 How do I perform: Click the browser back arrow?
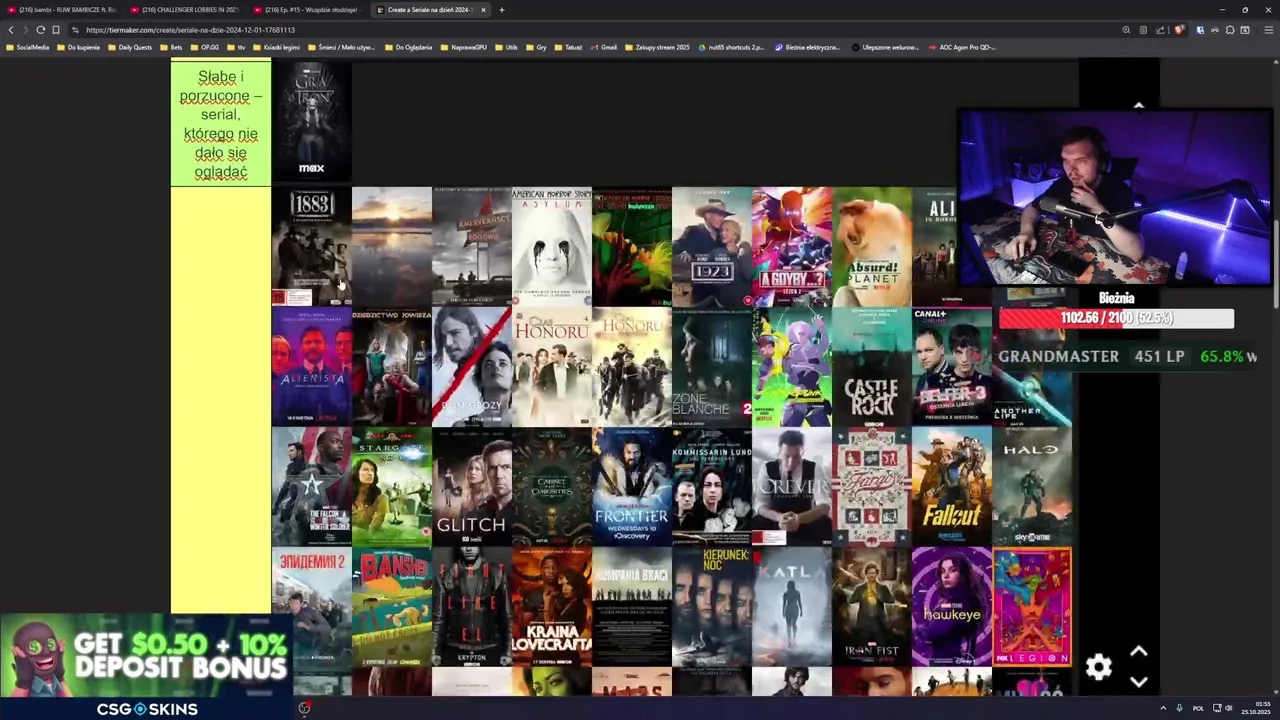pos(11,30)
